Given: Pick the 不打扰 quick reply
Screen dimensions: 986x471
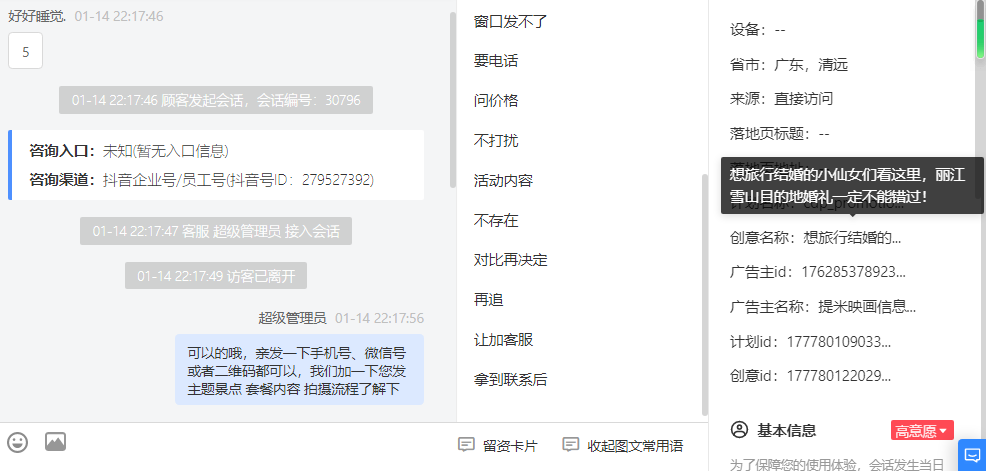Looking at the screenshot, I should [496, 140].
